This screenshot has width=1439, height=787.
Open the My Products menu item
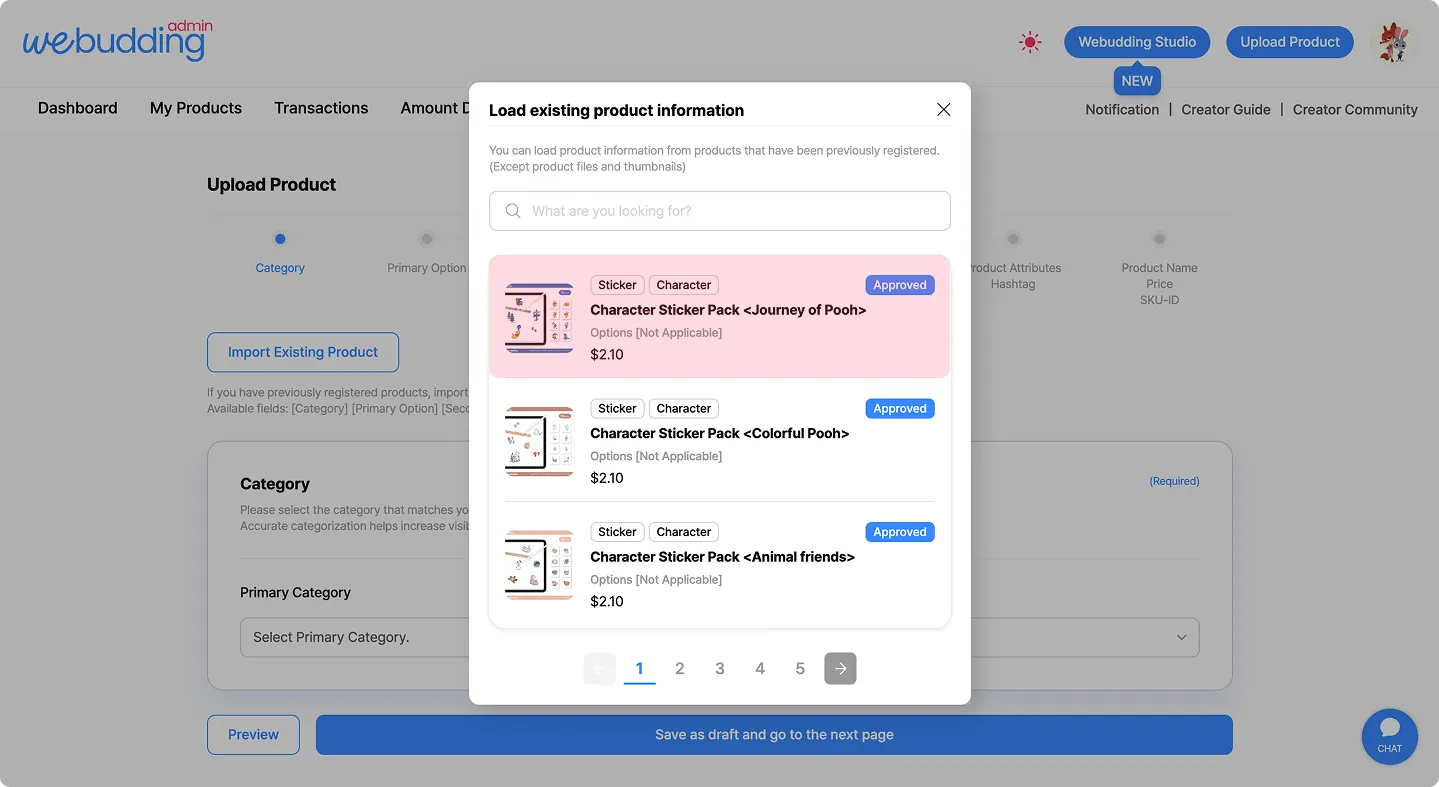click(196, 108)
